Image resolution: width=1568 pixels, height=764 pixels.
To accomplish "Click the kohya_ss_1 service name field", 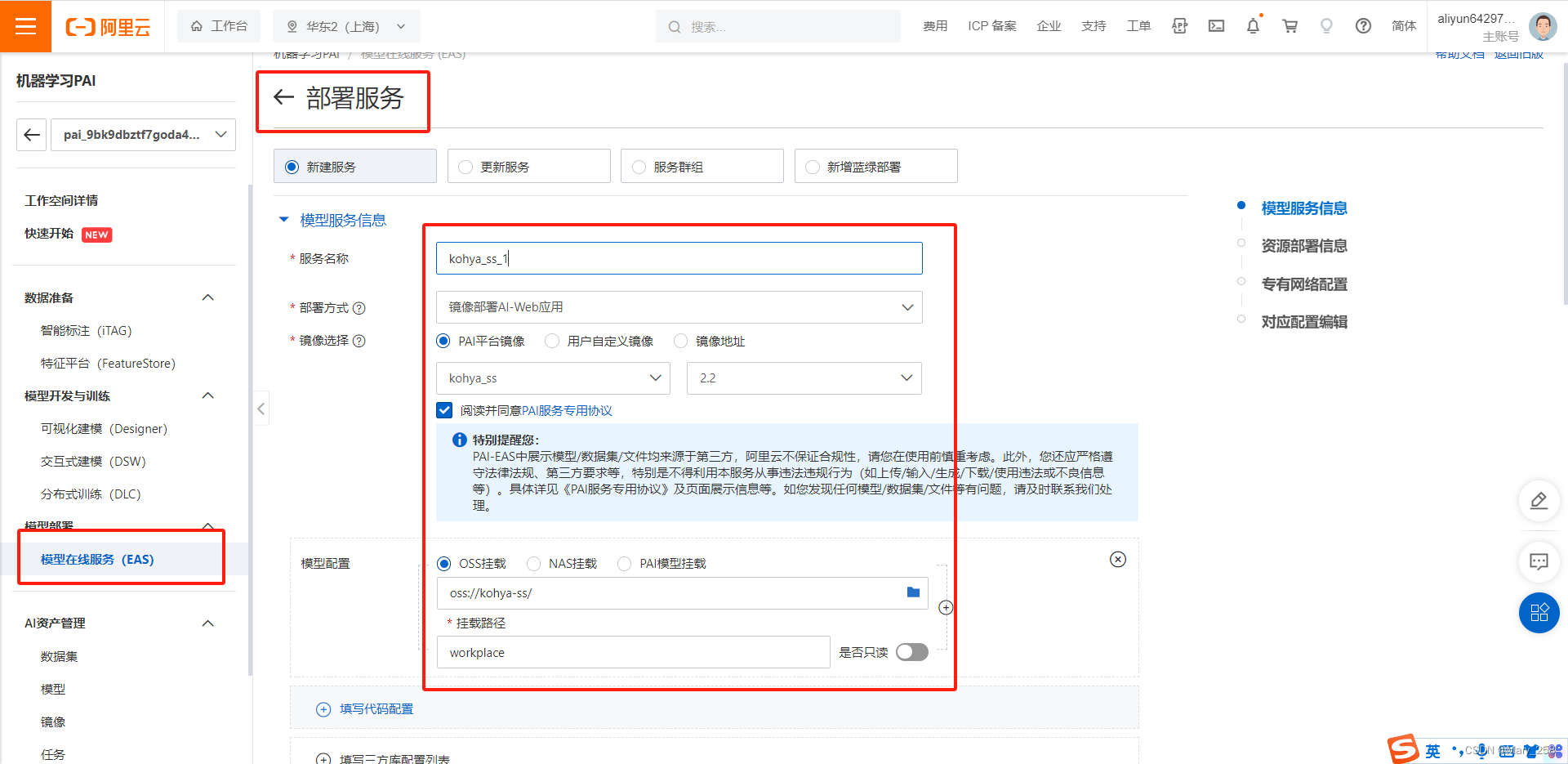I will pyautogui.click(x=679, y=258).
